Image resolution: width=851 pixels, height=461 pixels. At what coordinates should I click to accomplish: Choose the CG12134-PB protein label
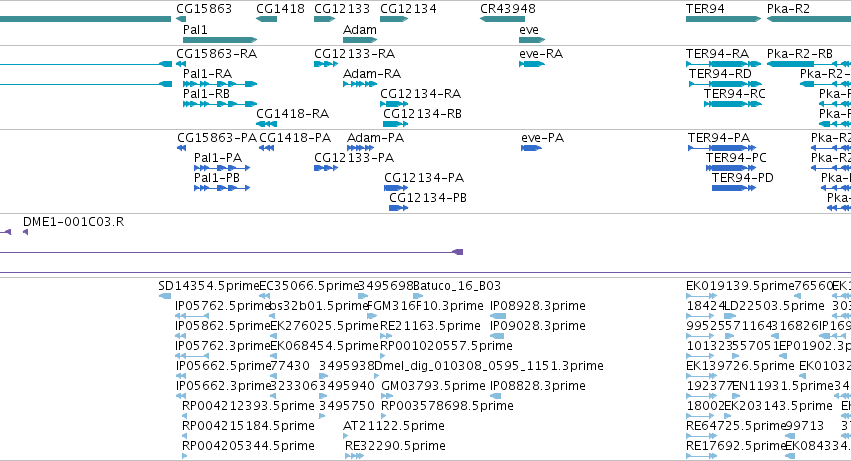point(428,198)
